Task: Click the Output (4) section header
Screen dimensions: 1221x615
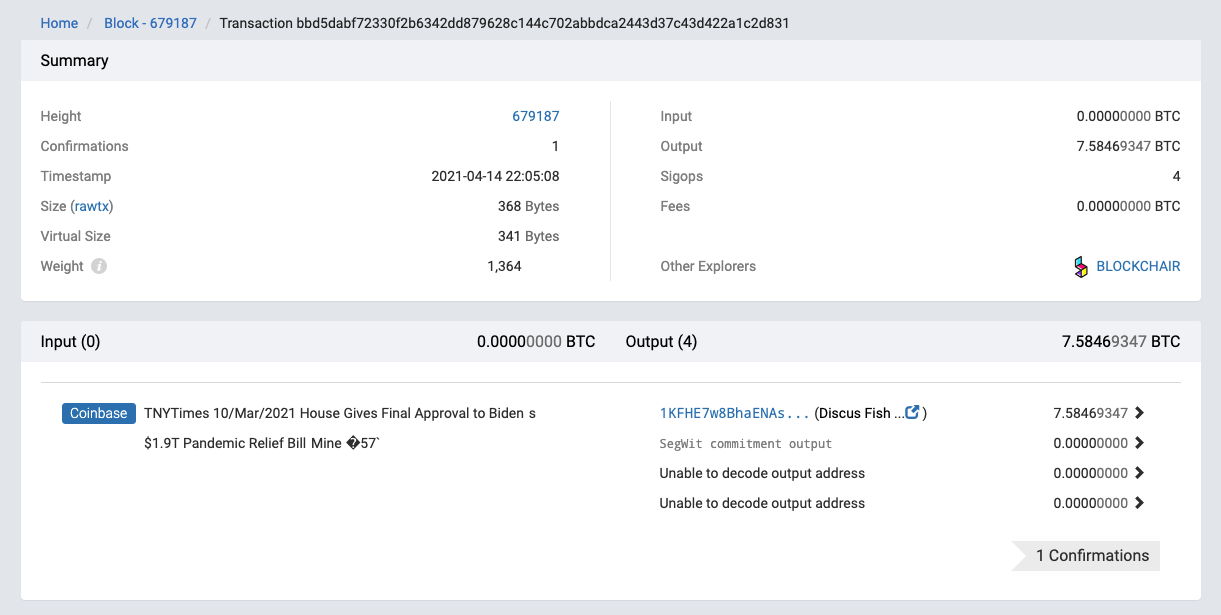Action: pyautogui.click(x=661, y=341)
